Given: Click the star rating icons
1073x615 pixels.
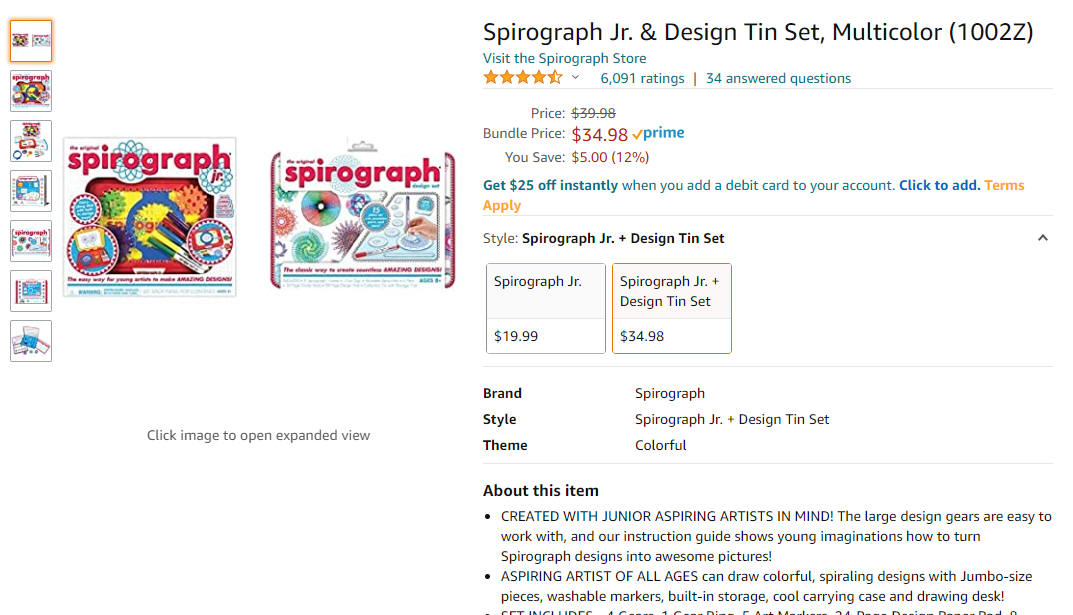Looking at the screenshot, I should [523, 77].
